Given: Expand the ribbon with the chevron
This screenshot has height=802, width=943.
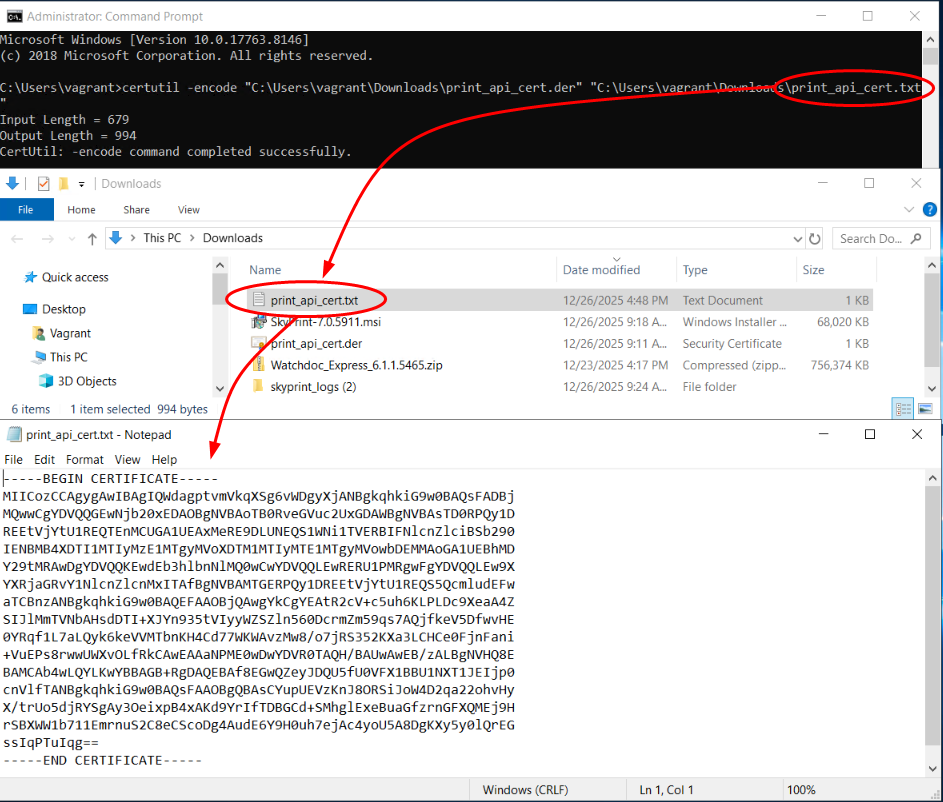Looking at the screenshot, I should click(911, 210).
